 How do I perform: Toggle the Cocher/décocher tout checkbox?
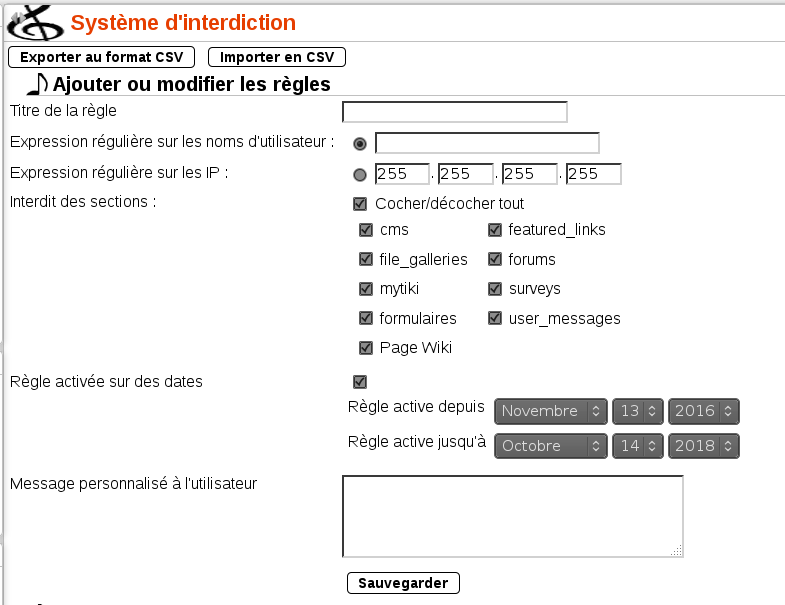pos(360,204)
